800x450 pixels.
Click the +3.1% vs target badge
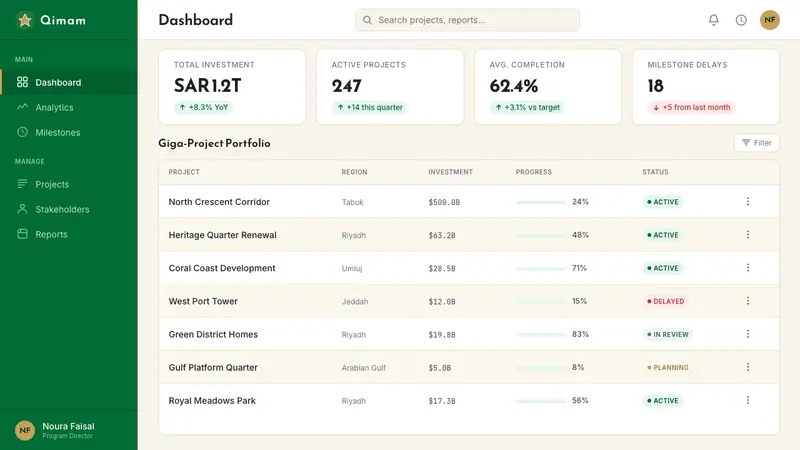(528, 107)
